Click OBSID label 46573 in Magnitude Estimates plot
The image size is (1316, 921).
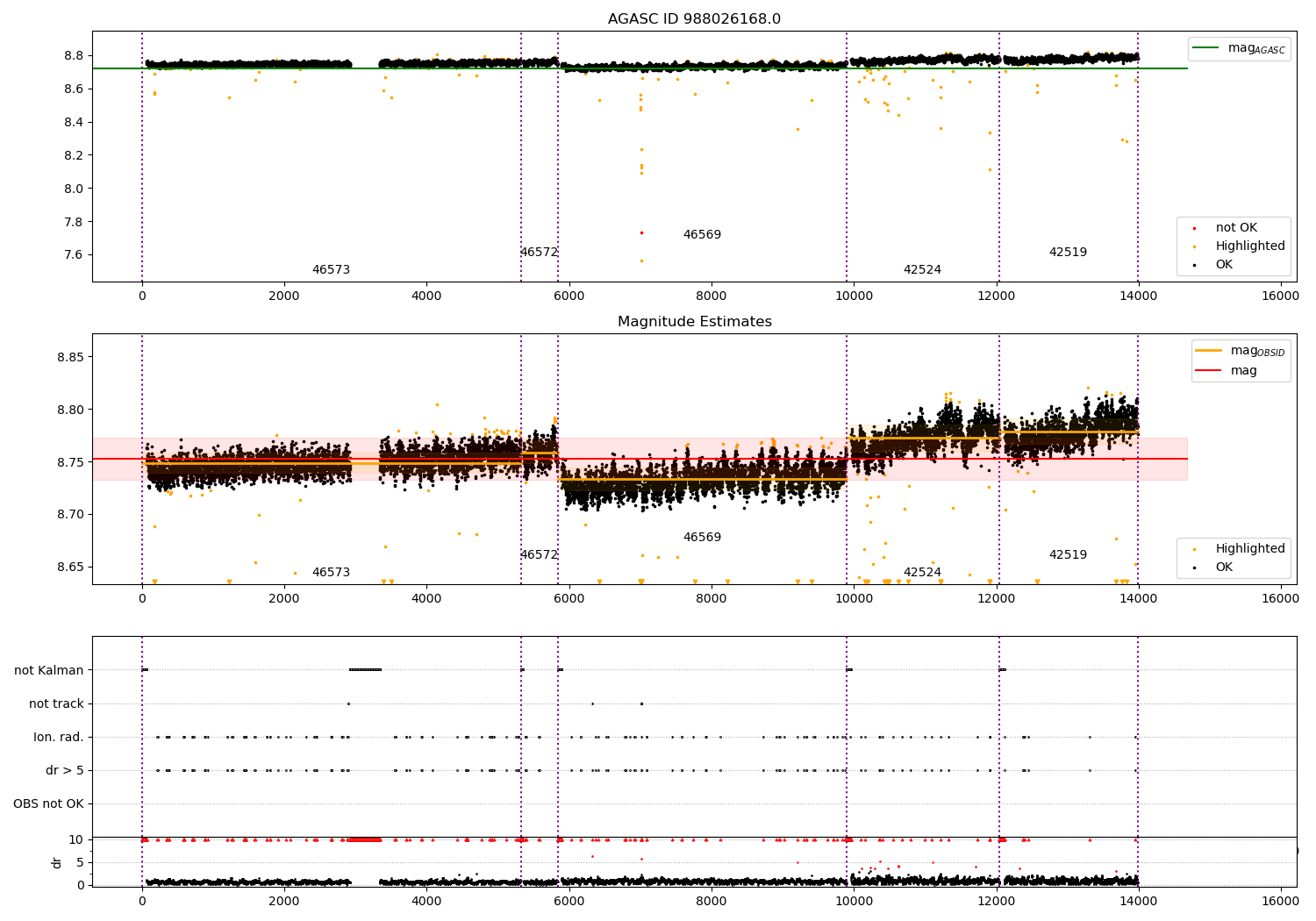[x=331, y=573]
